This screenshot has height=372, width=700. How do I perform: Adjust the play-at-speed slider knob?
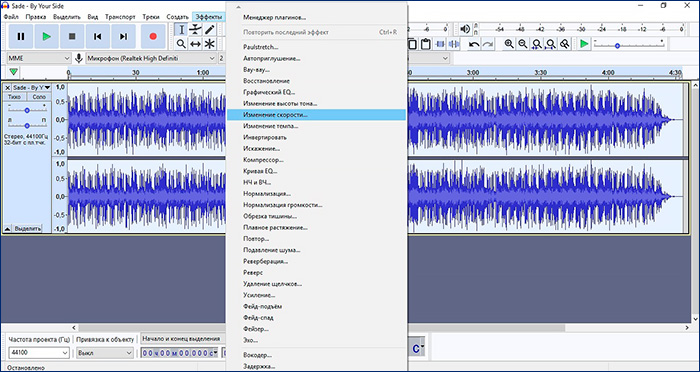pos(617,46)
